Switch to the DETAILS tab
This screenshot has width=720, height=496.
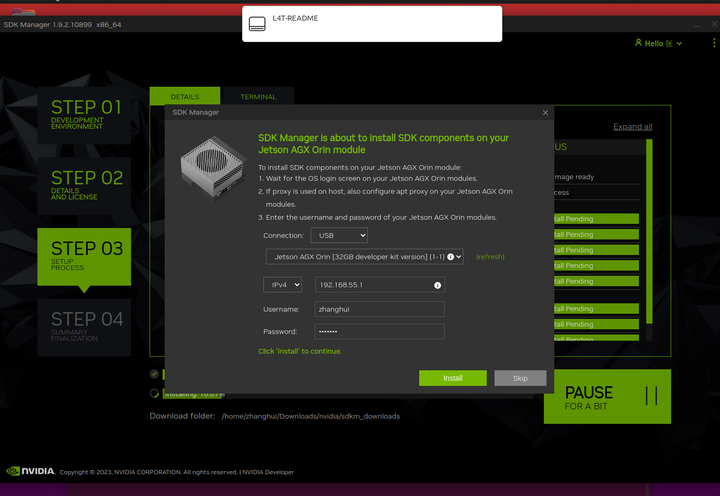(x=185, y=96)
